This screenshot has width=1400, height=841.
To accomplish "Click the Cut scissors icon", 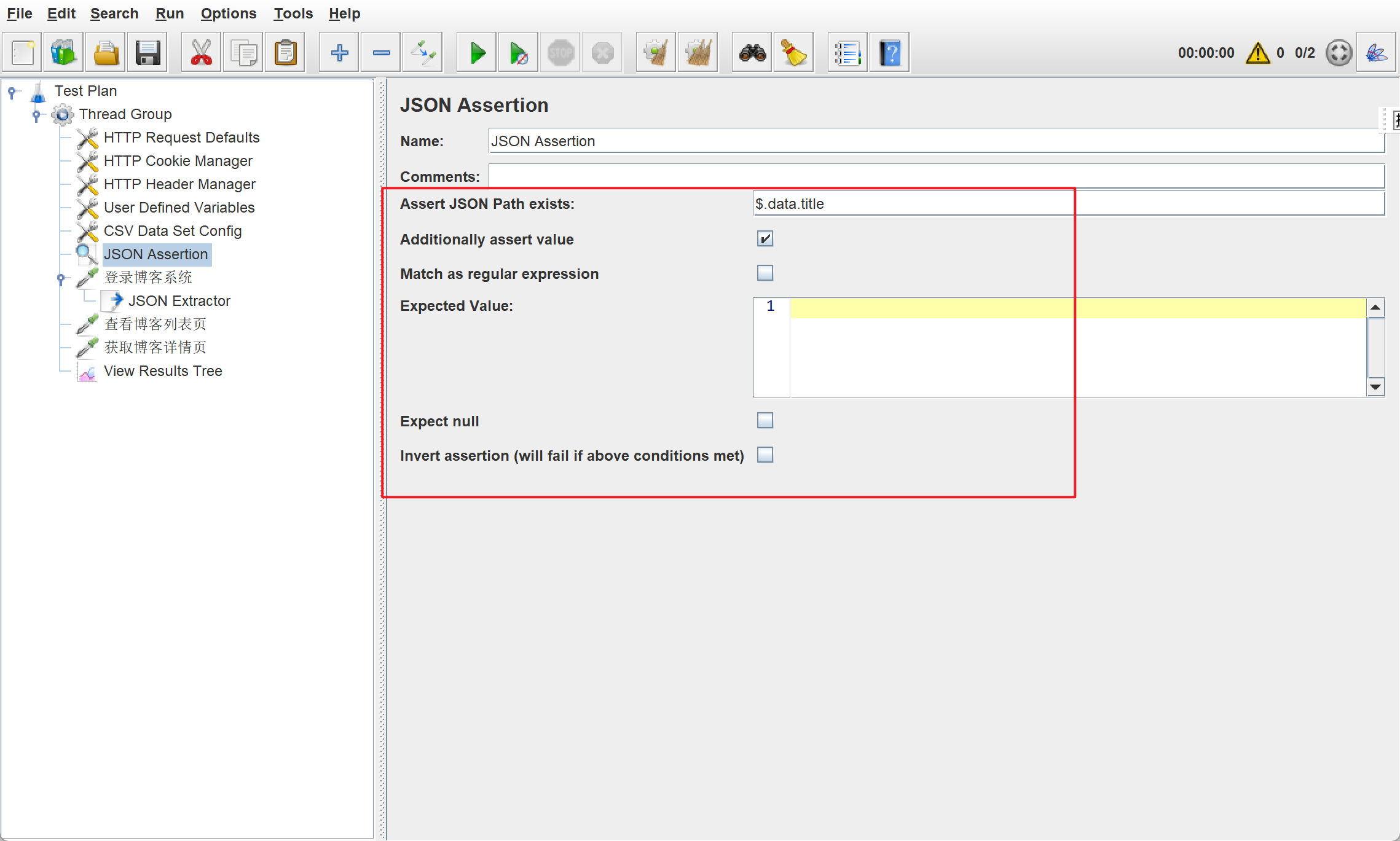I will click(201, 53).
